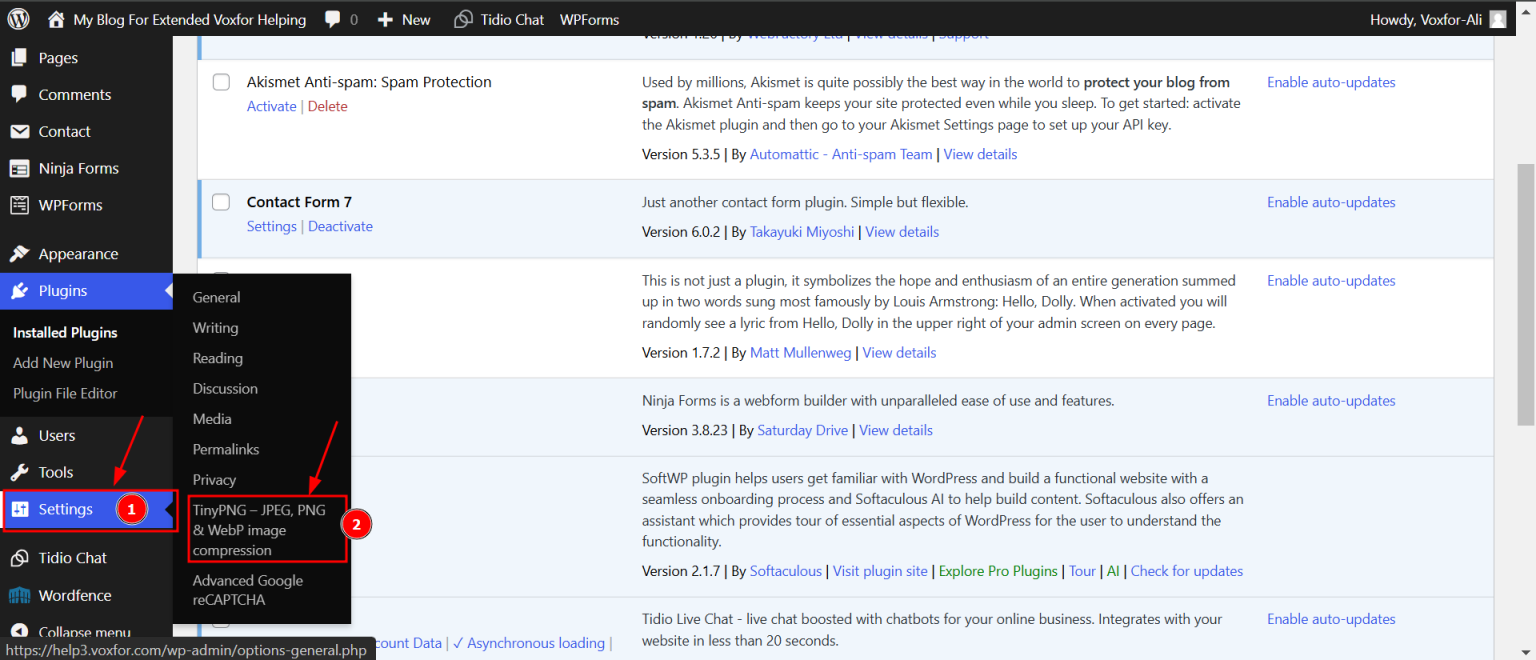Check the Contact Form 7 checkbox

[221, 202]
